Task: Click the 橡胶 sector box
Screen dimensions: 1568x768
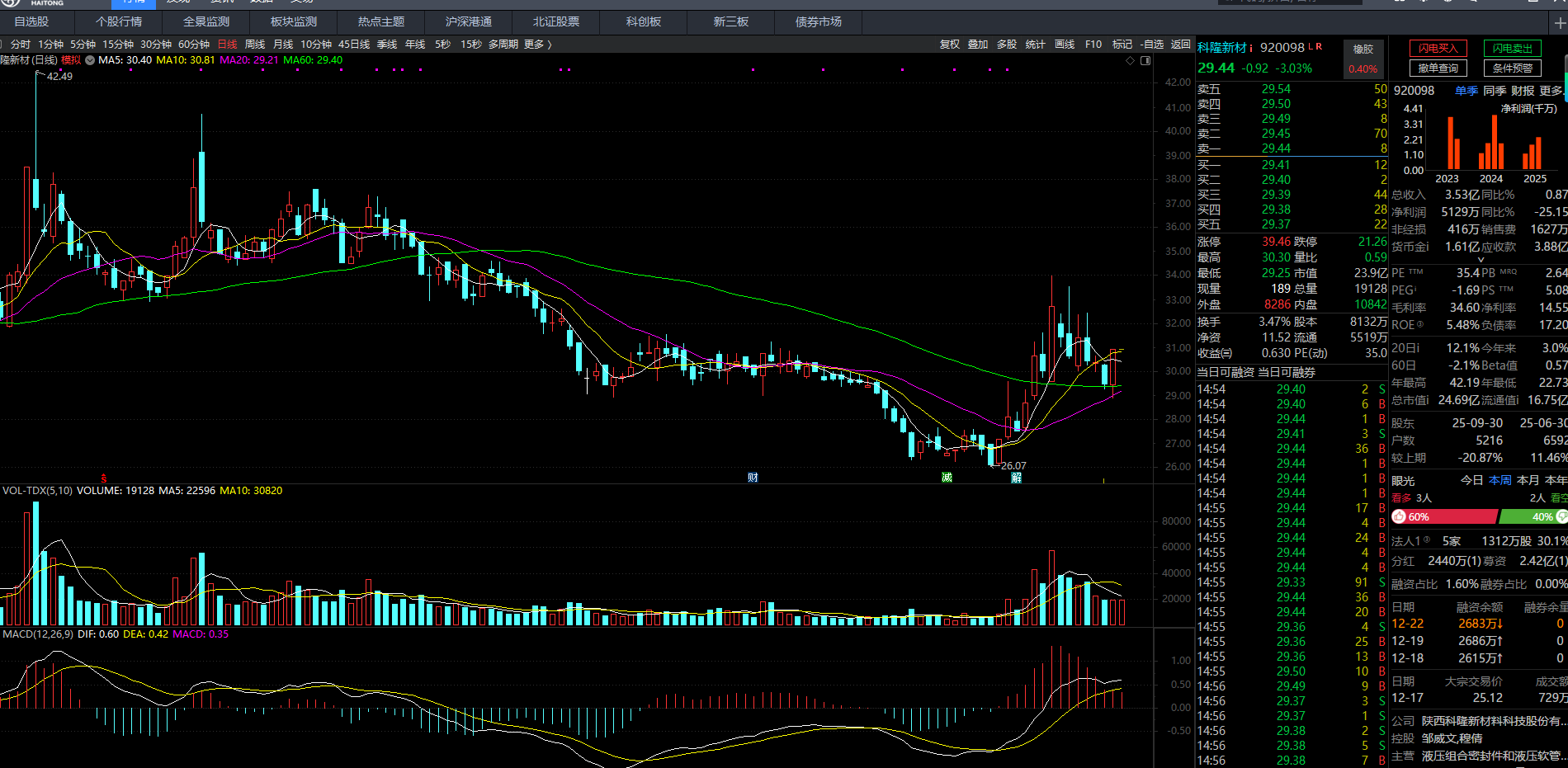Action: [x=1363, y=49]
